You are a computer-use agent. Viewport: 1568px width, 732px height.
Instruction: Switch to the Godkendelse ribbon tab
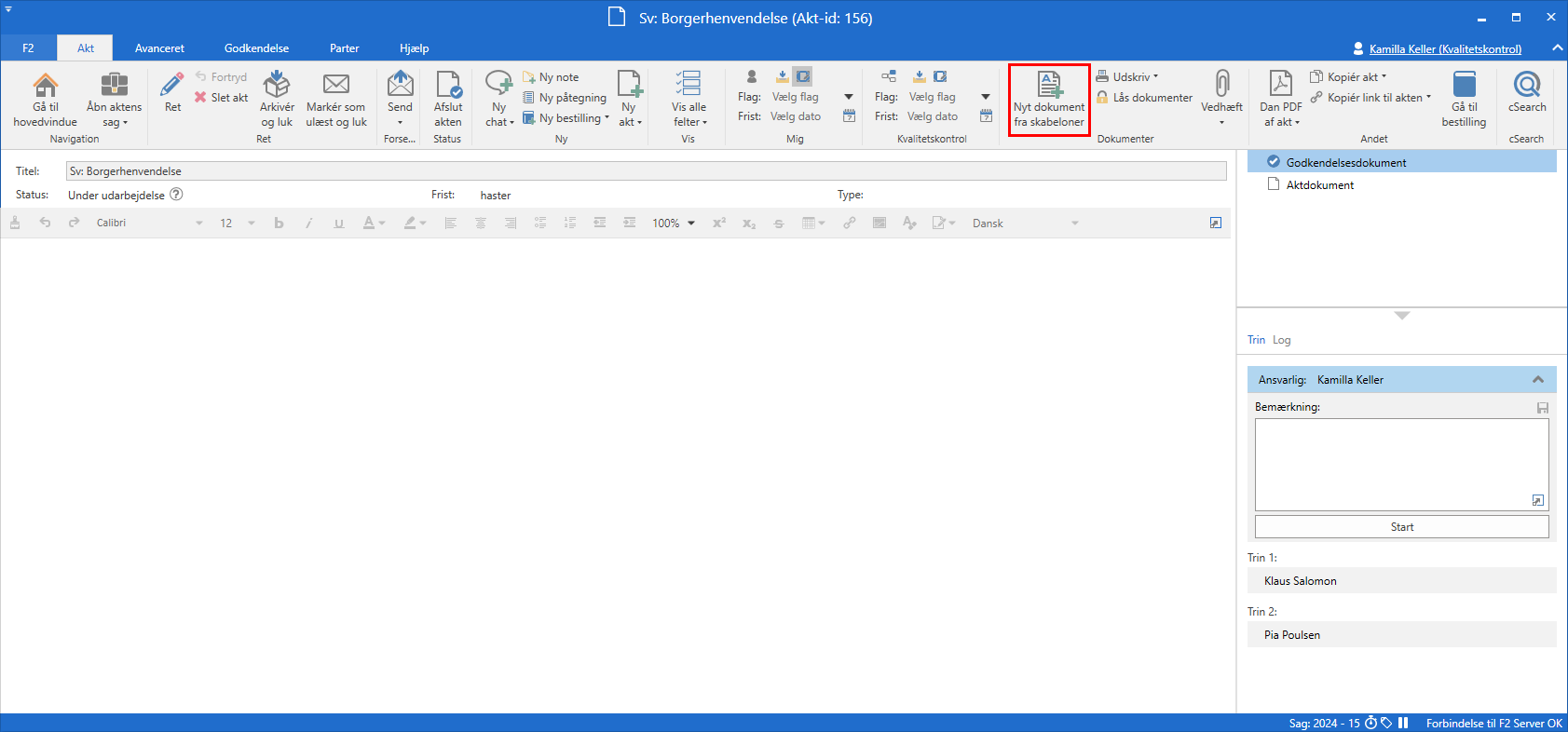pyautogui.click(x=256, y=48)
